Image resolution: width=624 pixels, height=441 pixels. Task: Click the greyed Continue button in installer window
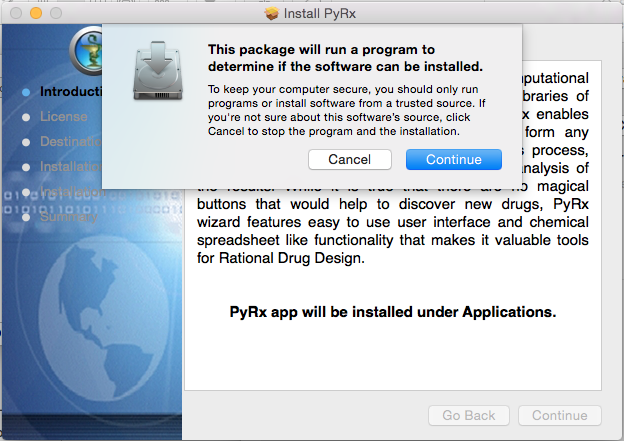[560, 416]
